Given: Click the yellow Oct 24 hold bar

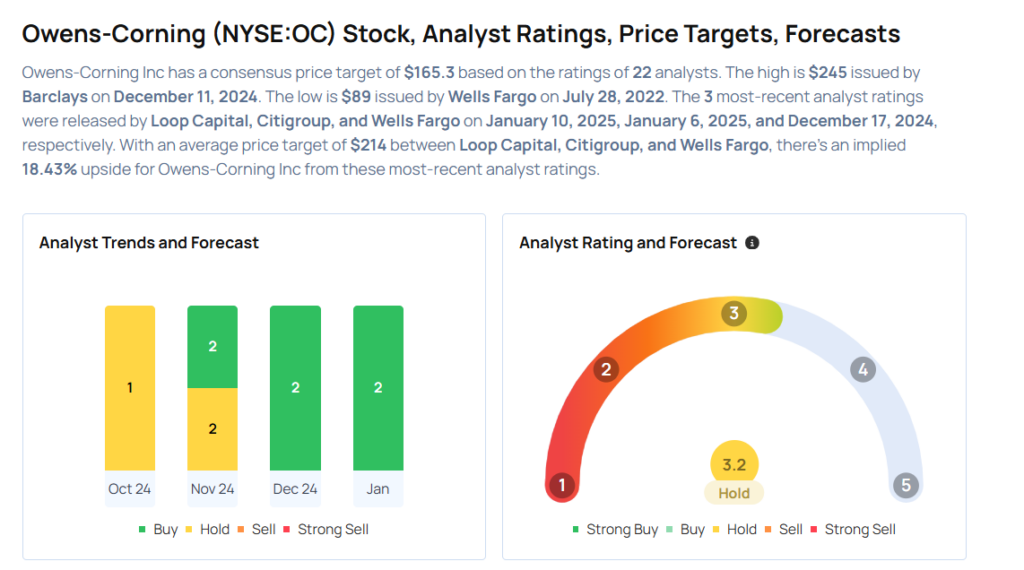Looking at the screenshot, I should pos(130,388).
